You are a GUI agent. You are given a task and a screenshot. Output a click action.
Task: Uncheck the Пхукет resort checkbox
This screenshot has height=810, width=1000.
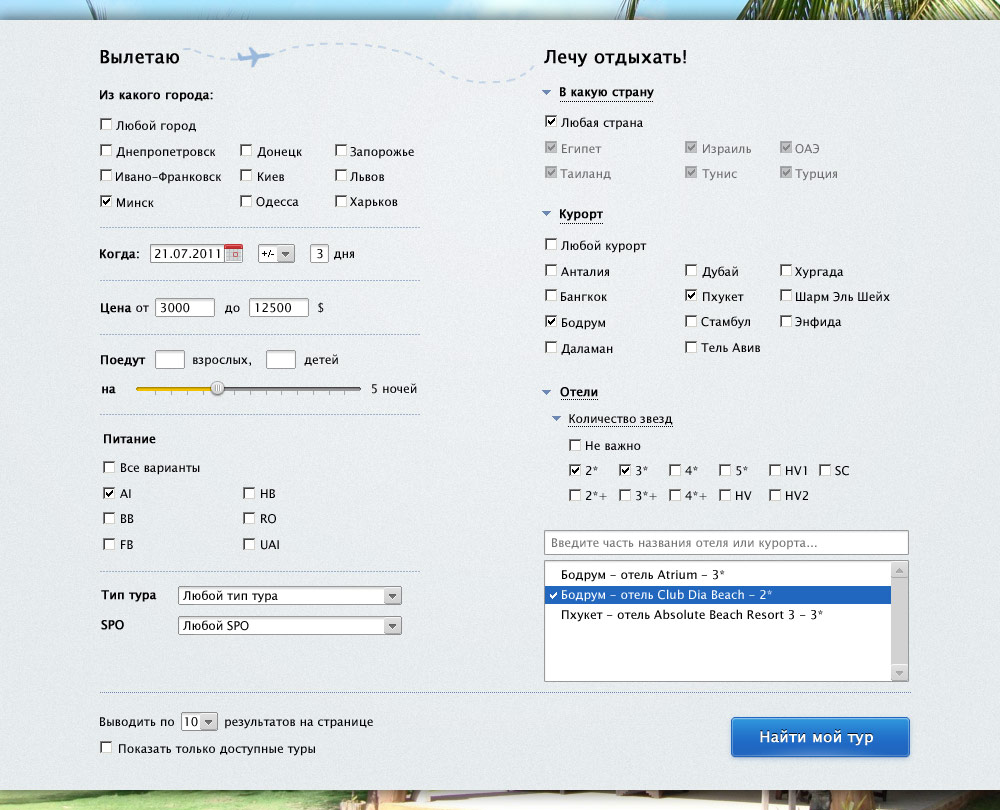click(692, 296)
